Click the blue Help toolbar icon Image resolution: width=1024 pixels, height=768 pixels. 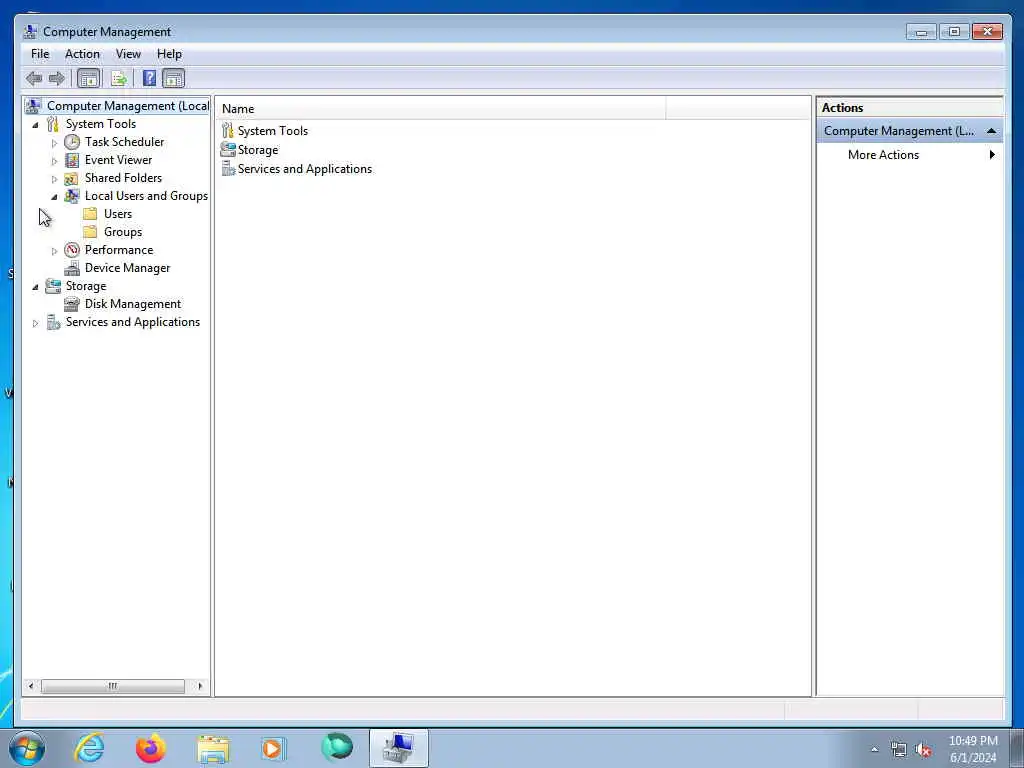[x=150, y=79]
